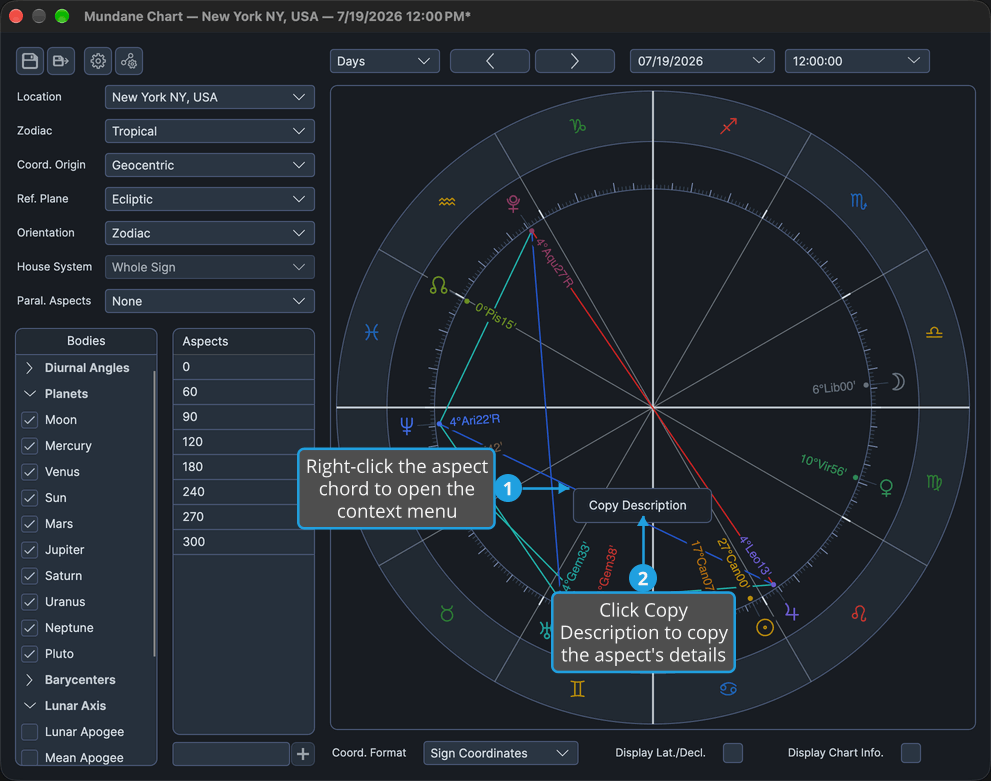This screenshot has height=781, width=991.
Task: Select the 300 aspect row
Action: tap(243, 542)
